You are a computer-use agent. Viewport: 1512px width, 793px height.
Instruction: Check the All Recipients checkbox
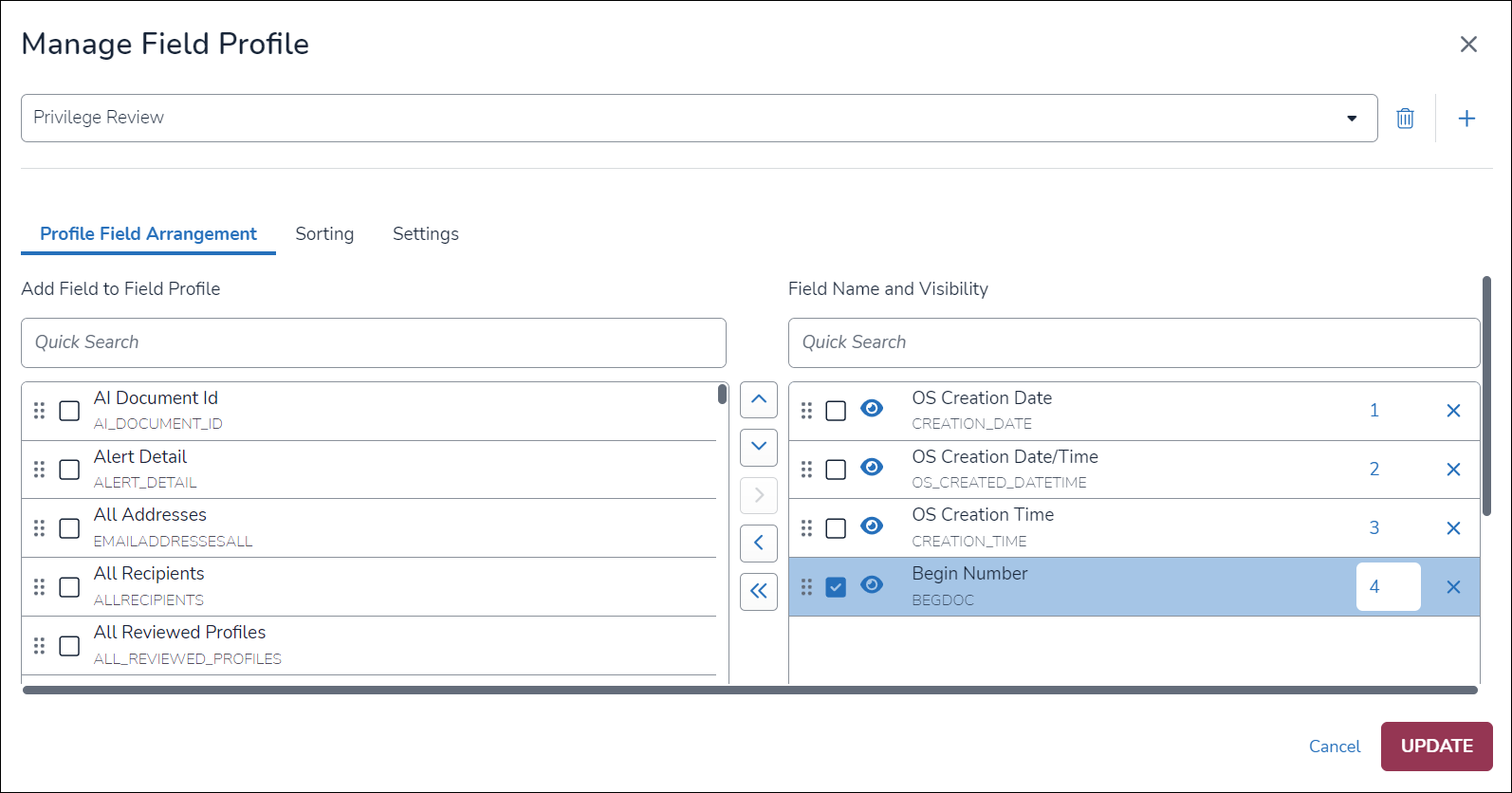click(69, 587)
